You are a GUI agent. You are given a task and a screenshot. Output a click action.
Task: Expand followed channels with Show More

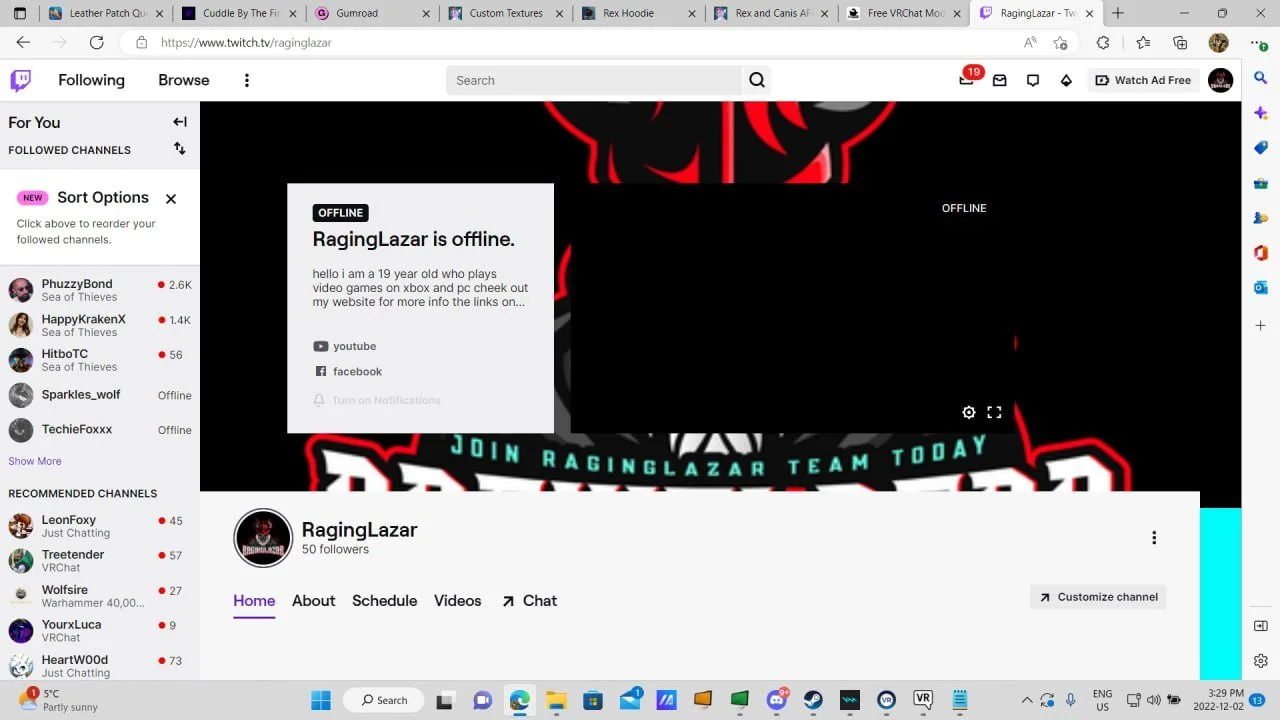(35, 461)
